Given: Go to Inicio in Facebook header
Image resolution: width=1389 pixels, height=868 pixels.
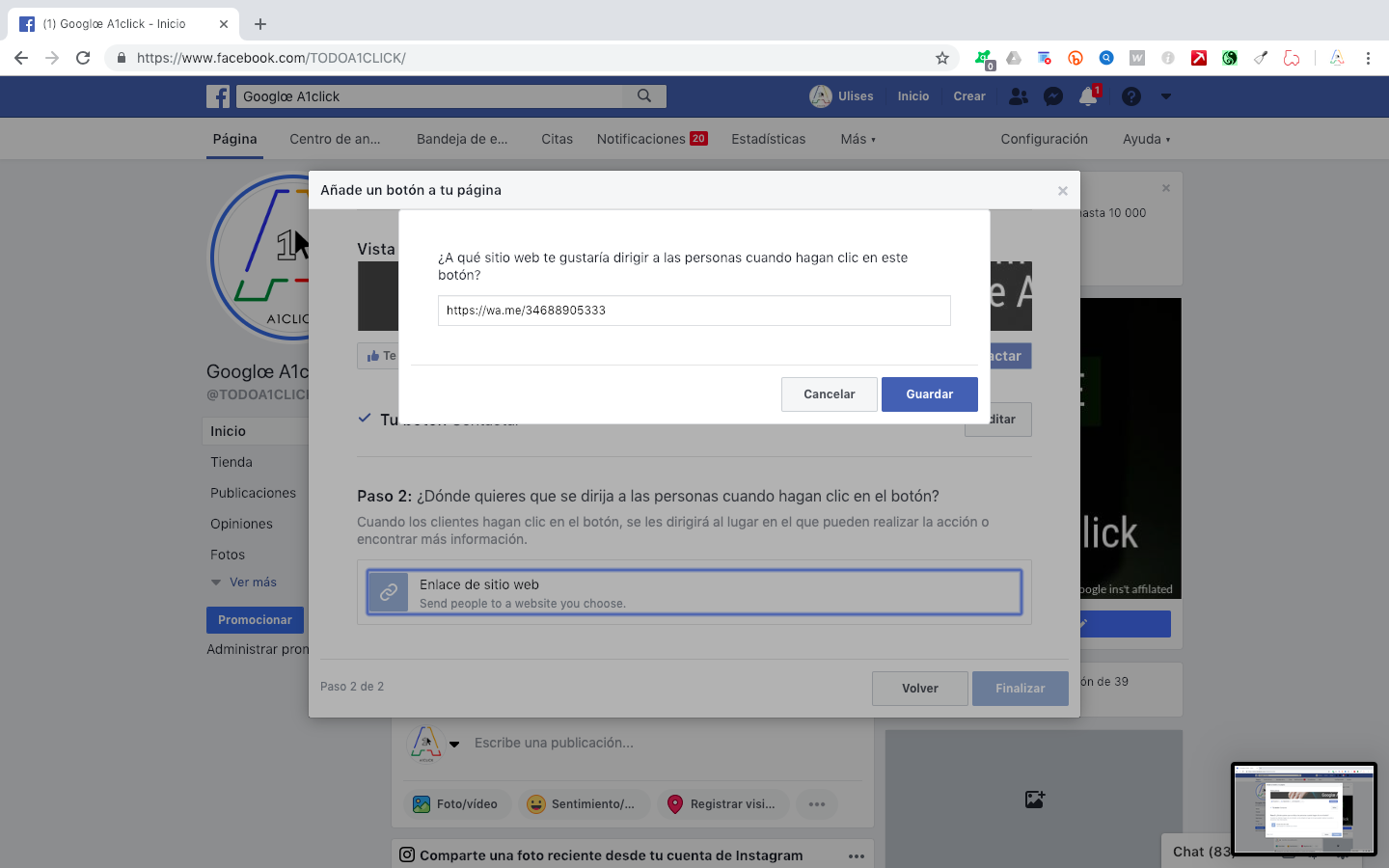Looking at the screenshot, I should 912,96.
